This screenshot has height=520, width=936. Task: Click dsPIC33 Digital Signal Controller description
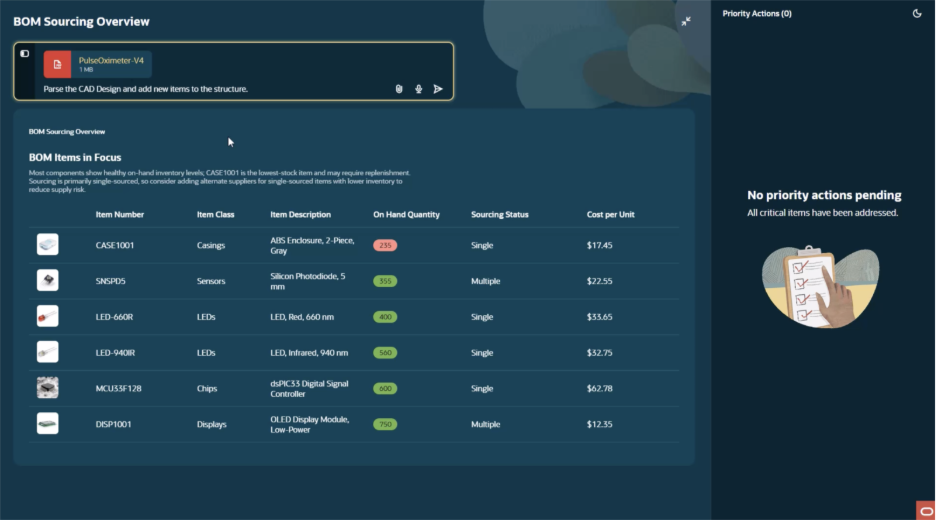click(309, 389)
